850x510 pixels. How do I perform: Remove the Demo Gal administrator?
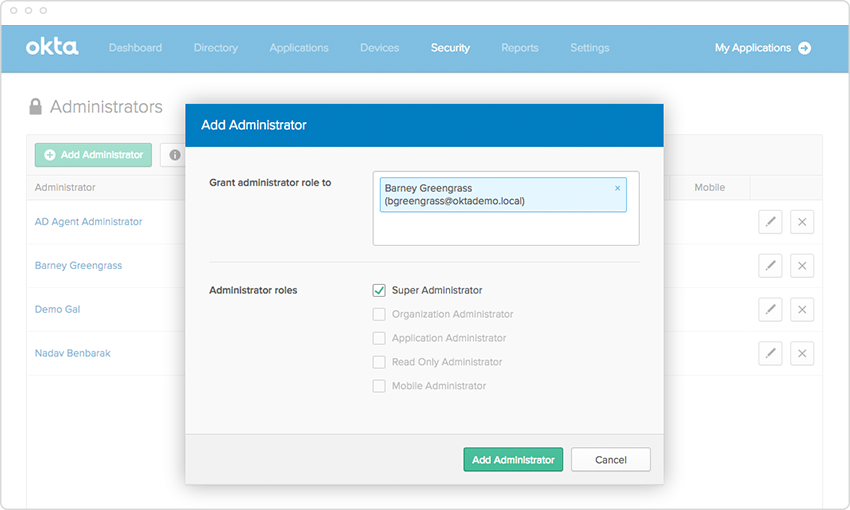point(802,310)
